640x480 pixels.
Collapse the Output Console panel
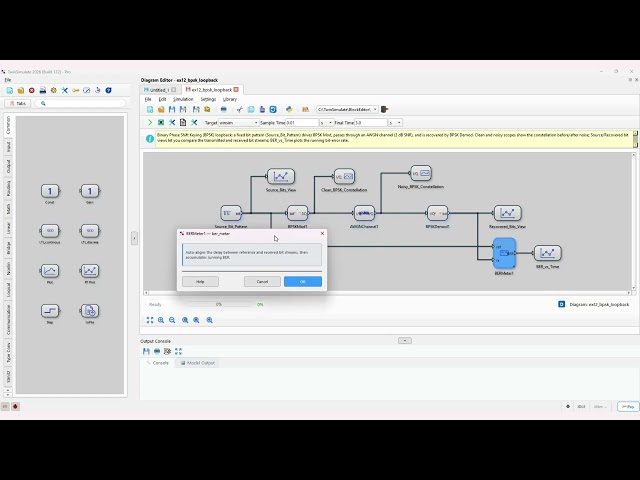pyautogui.click(x=405, y=340)
